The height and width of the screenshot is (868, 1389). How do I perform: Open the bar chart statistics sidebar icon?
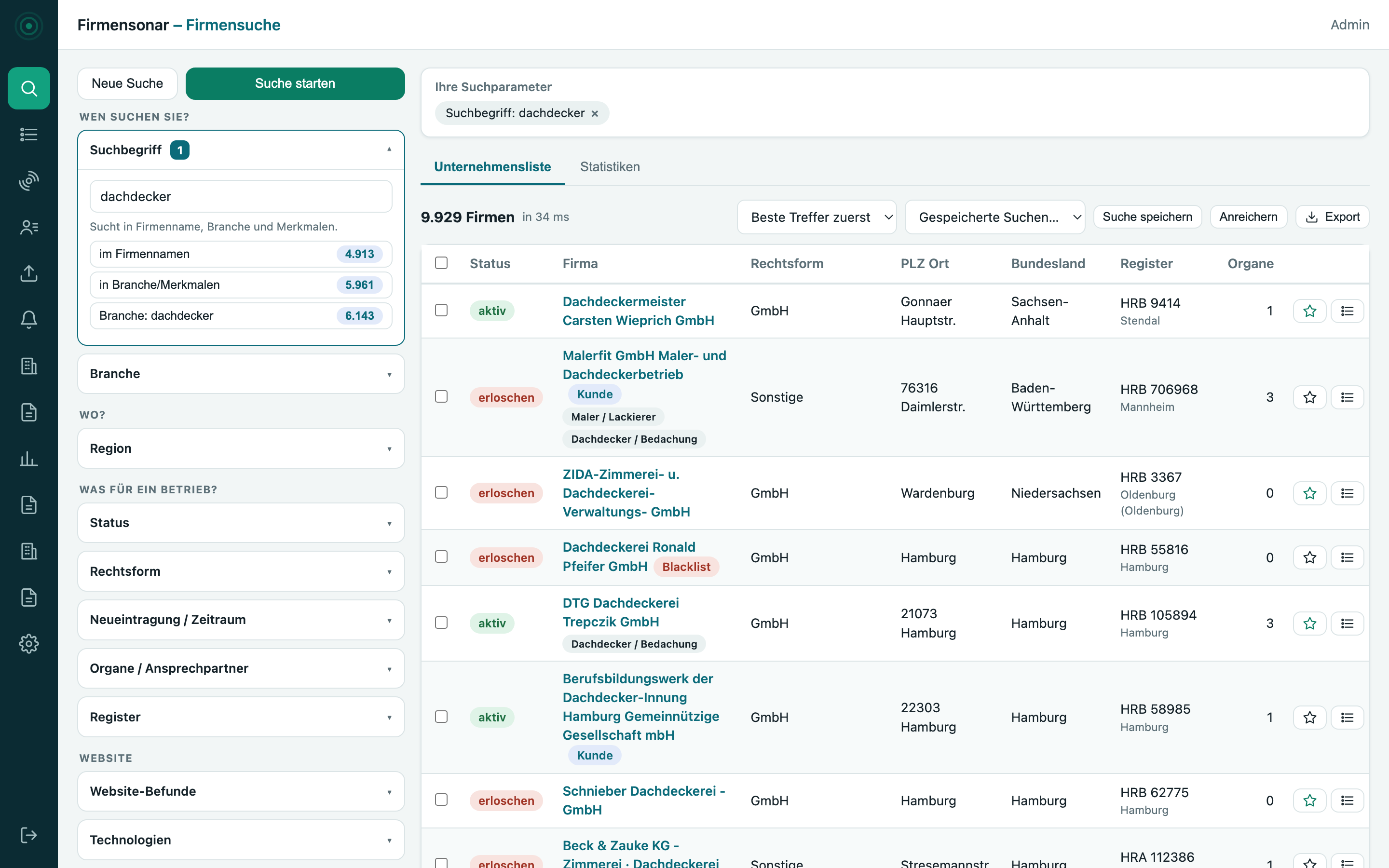(29, 459)
